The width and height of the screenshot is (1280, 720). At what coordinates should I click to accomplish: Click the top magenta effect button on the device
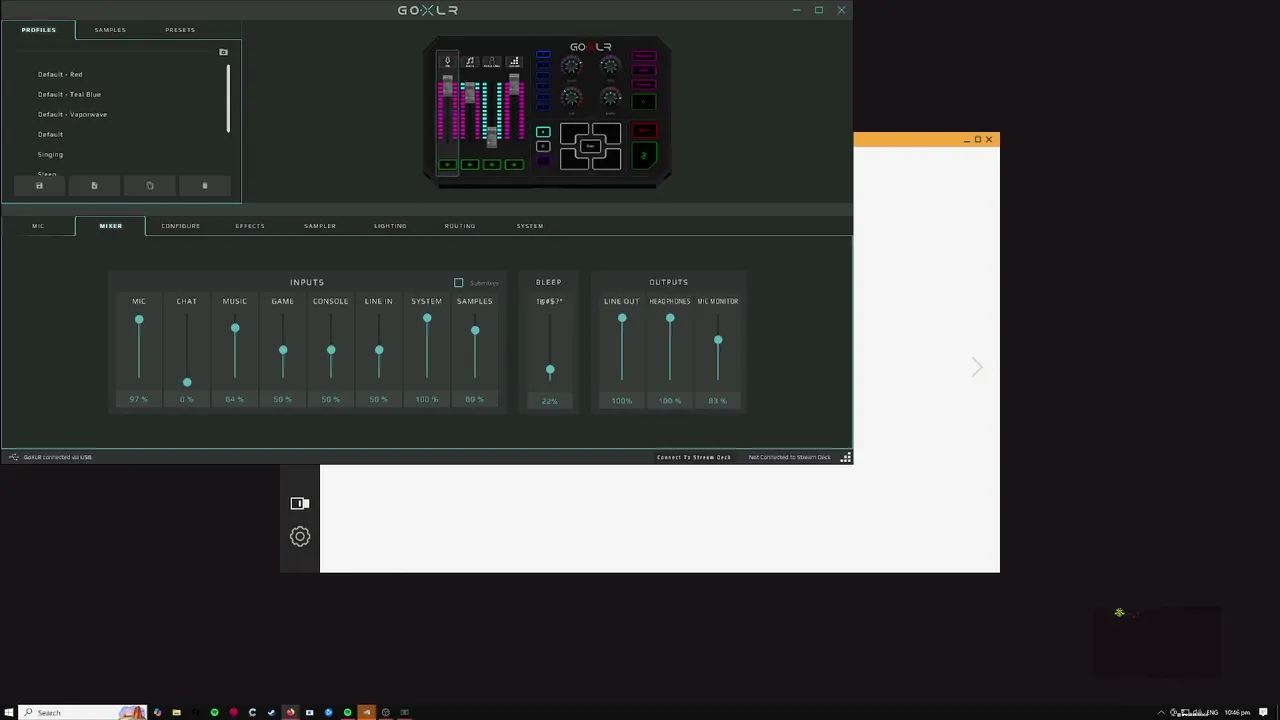(644, 56)
